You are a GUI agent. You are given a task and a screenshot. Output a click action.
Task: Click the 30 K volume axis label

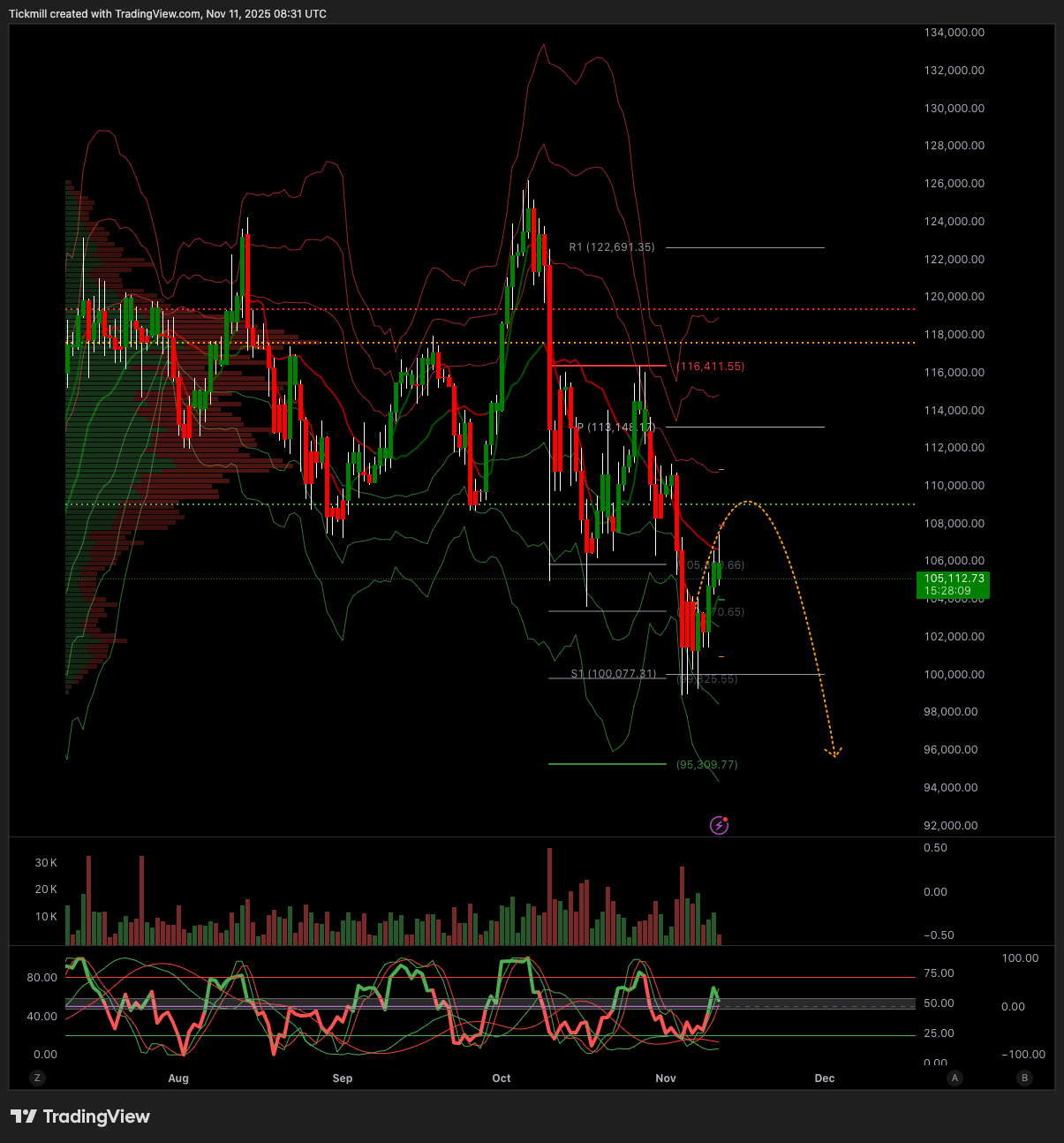tap(46, 862)
